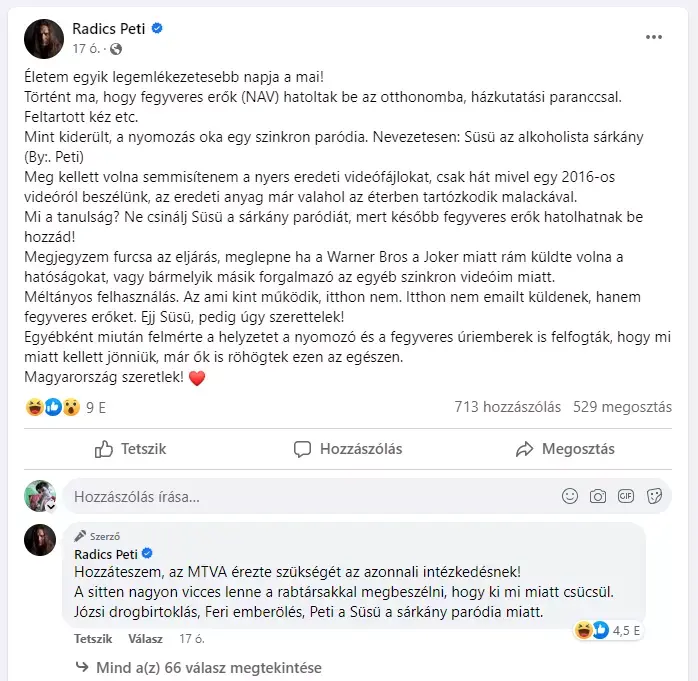Open the 4,5 E comment reactions
The image size is (698, 681).
click(608, 630)
